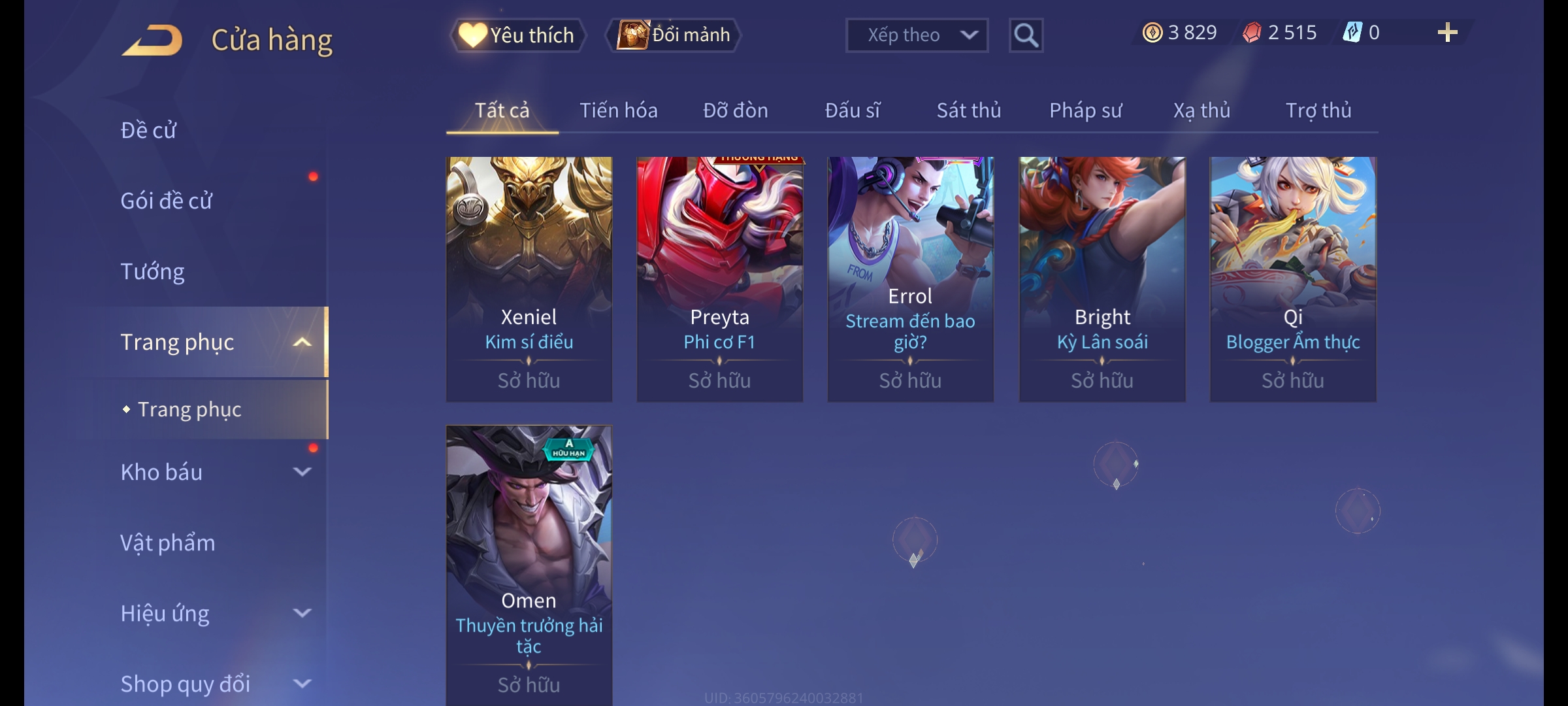Image resolution: width=1568 pixels, height=706 pixels.
Task: Select the Xeniel Kim sí điểu skin card
Action: point(529,279)
